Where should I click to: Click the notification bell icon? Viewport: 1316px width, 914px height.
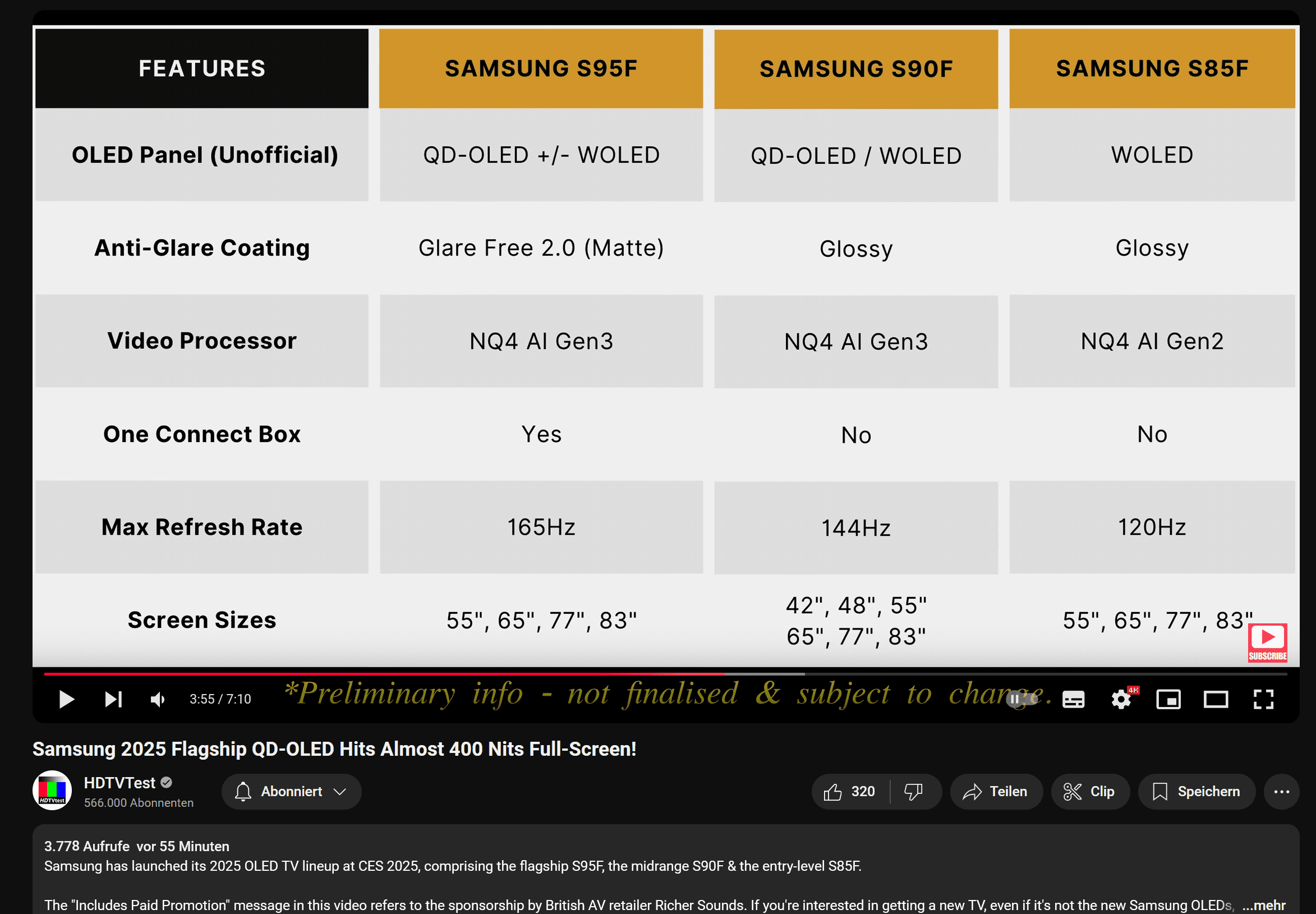[243, 792]
